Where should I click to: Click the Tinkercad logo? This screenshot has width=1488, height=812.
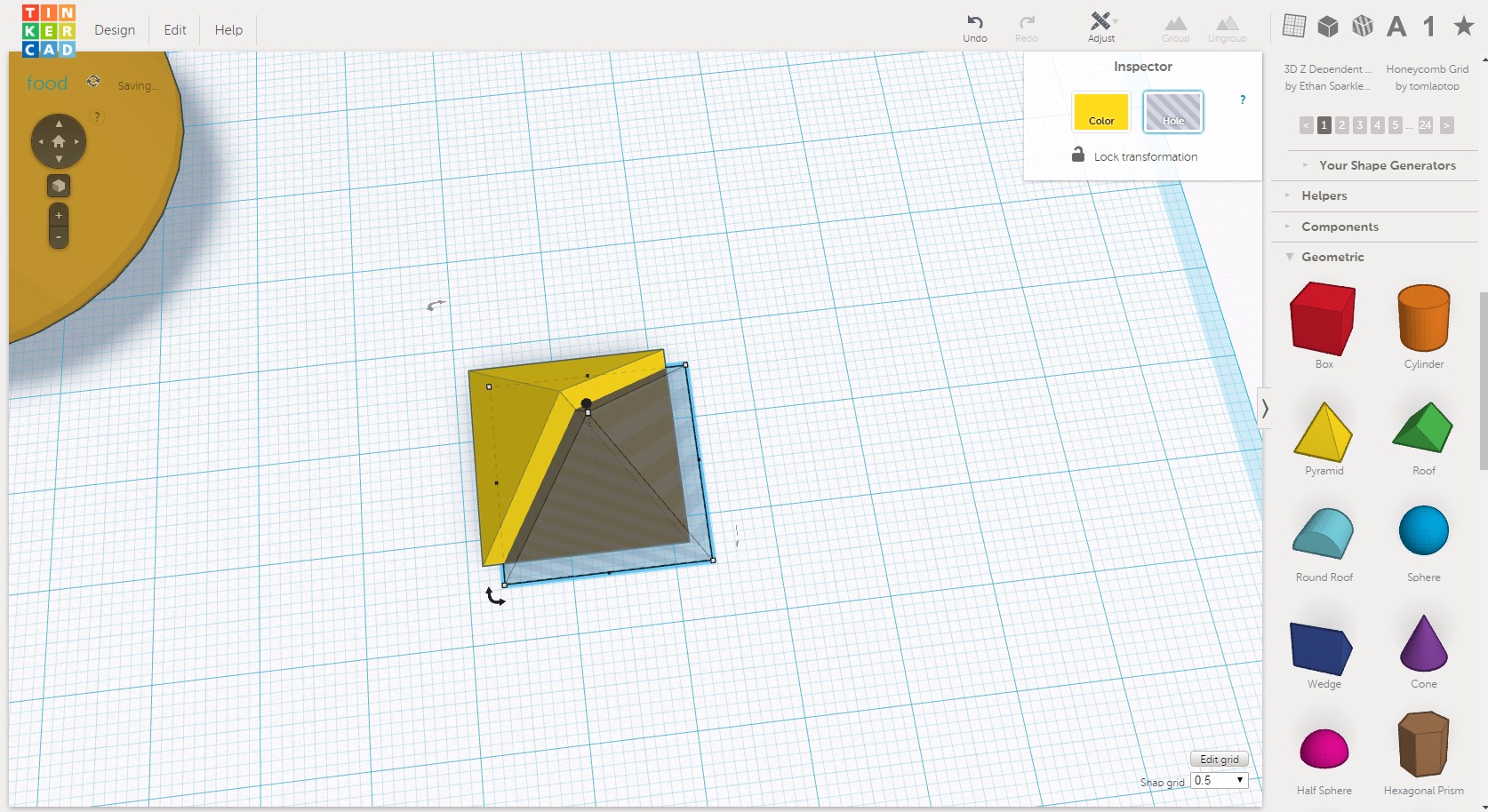click(x=49, y=30)
